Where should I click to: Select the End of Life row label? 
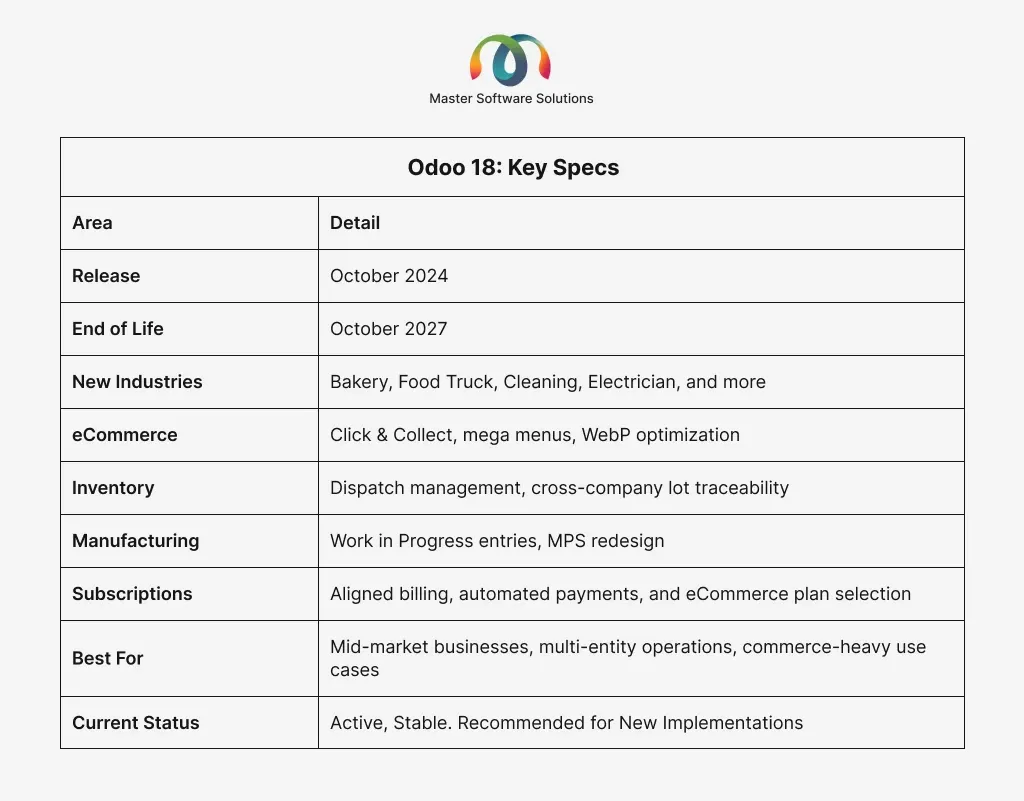[x=118, y=329]
